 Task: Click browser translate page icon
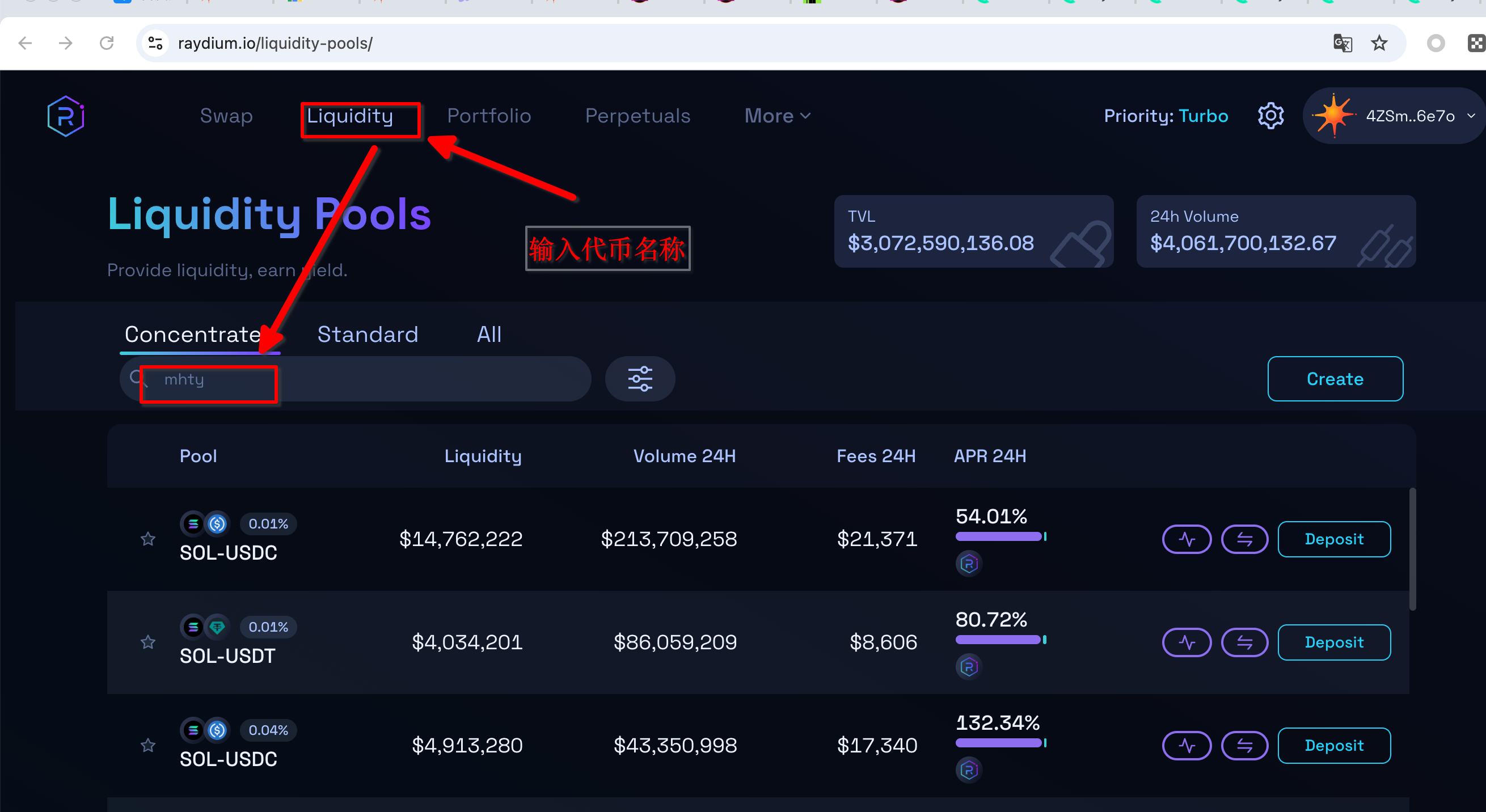point(1343,43)
